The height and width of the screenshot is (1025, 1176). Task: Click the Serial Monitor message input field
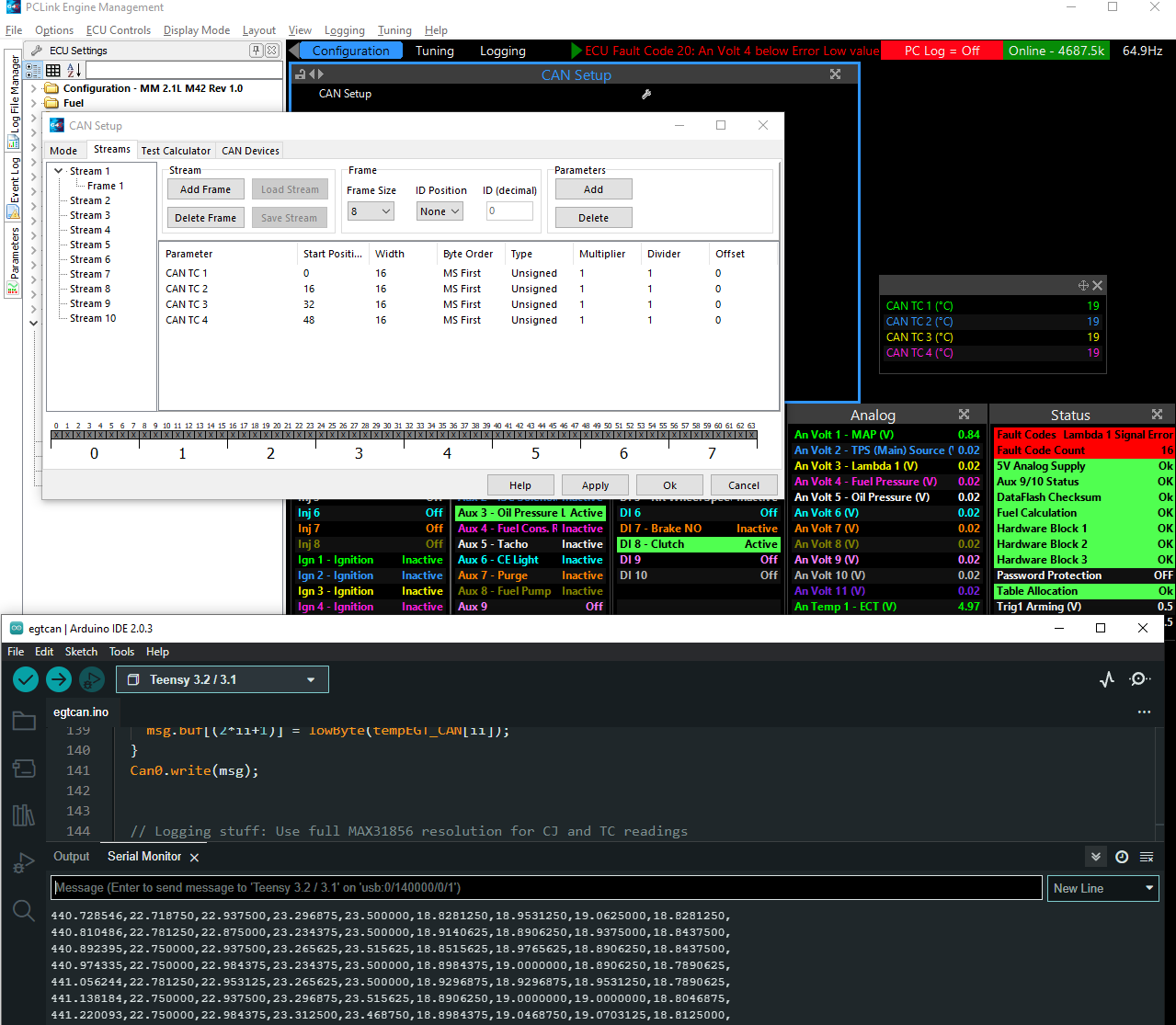(546, 887)
